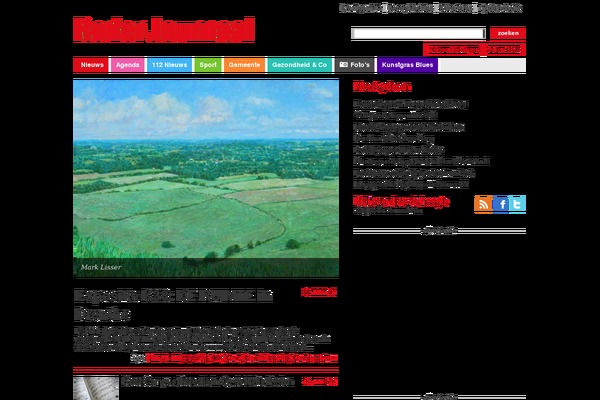
Task: Open the Twitter profile icon
Action: (x=517, y=204)
